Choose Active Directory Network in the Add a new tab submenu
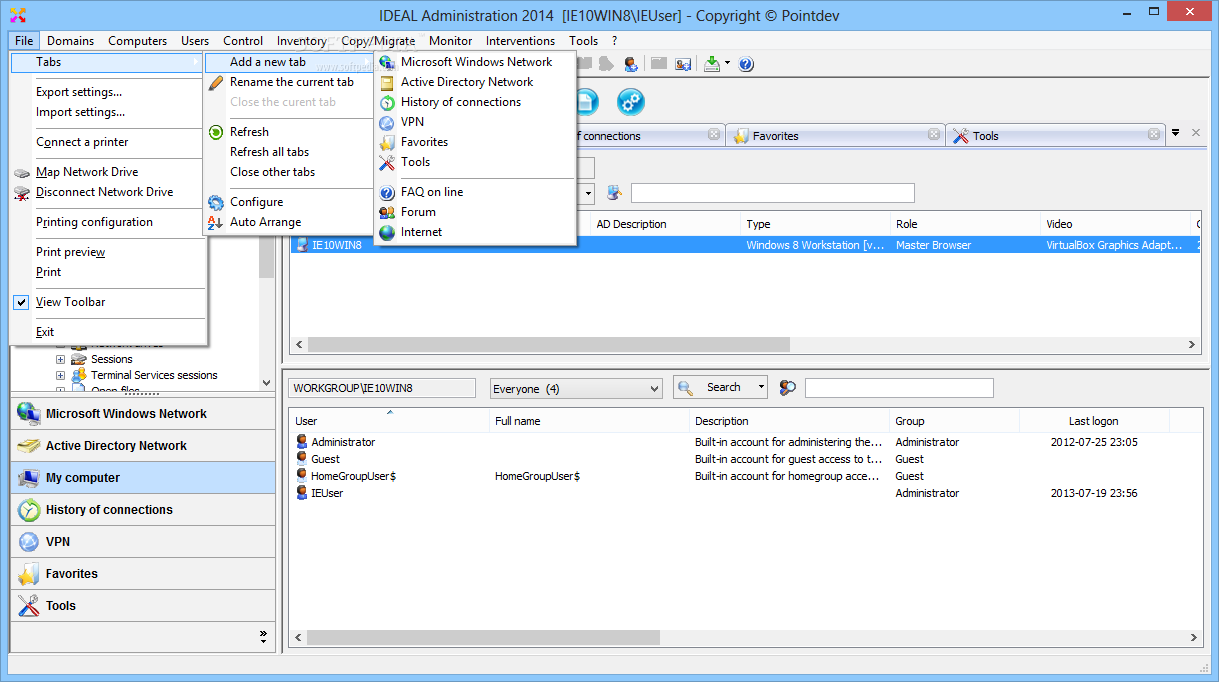This screenshot has width=1219, height=682. tap(467, 82)
